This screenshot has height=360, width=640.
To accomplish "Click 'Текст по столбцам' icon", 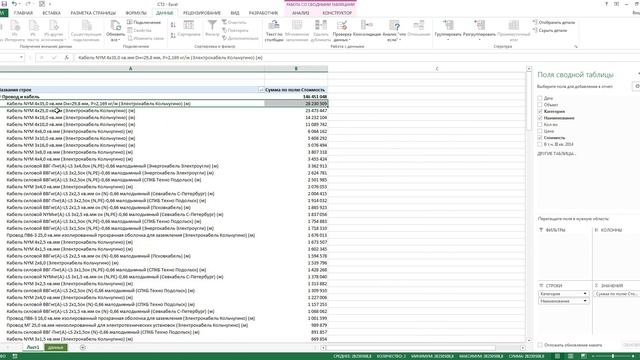I will 274,25.
